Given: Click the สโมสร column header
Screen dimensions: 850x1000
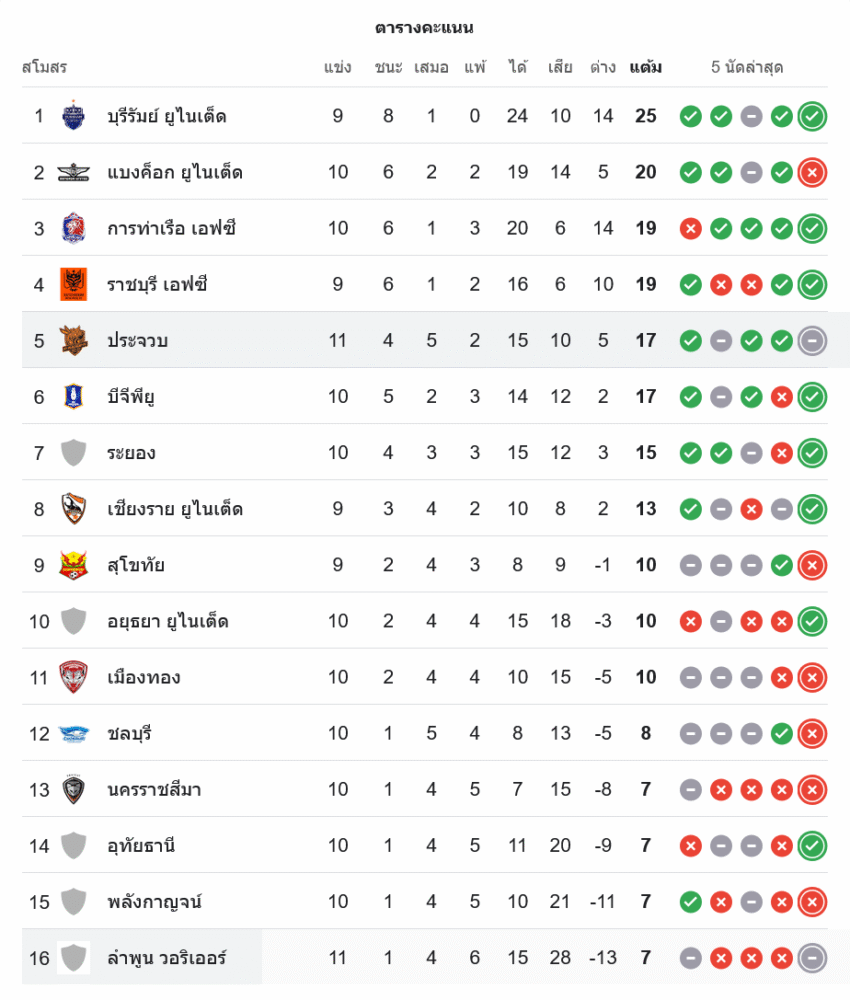Looking at the screenshot, I should point(44,68).
